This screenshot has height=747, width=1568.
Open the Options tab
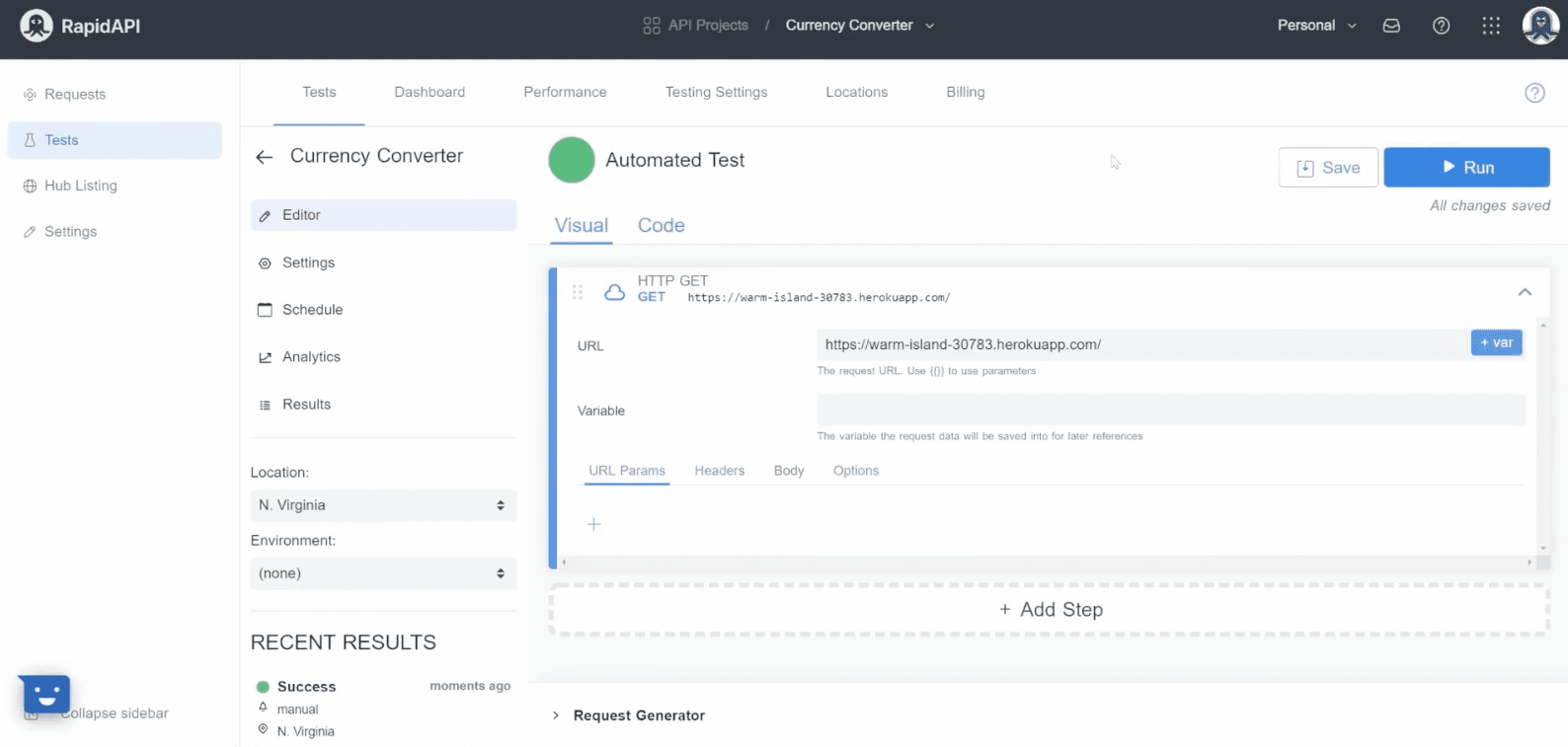tap(855, 471)
